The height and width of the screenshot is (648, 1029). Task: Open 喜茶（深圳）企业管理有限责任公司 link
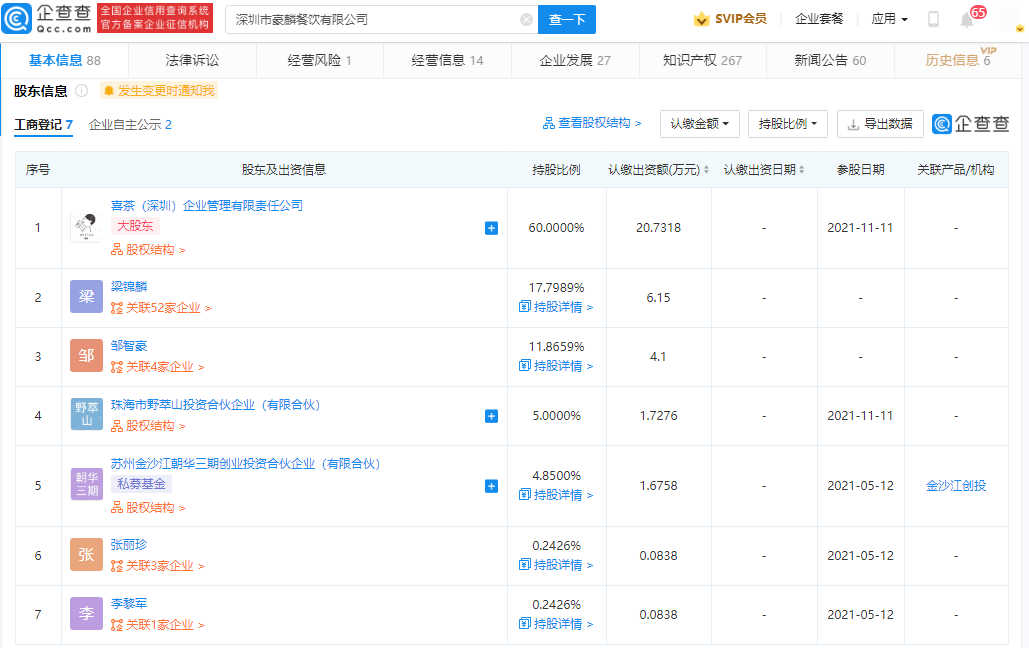click(x=207, y=205)
